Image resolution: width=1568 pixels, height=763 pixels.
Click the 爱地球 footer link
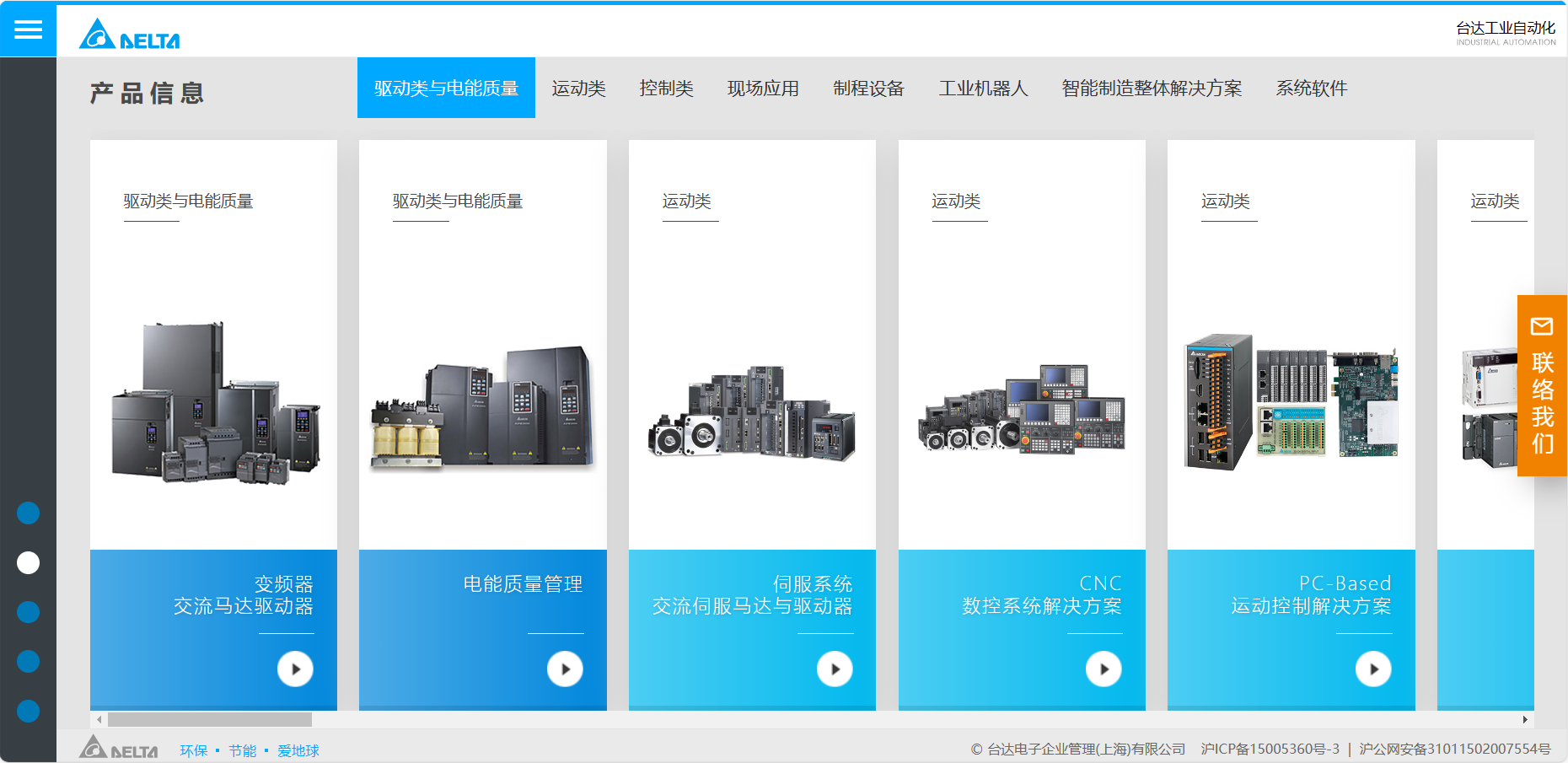298,750
